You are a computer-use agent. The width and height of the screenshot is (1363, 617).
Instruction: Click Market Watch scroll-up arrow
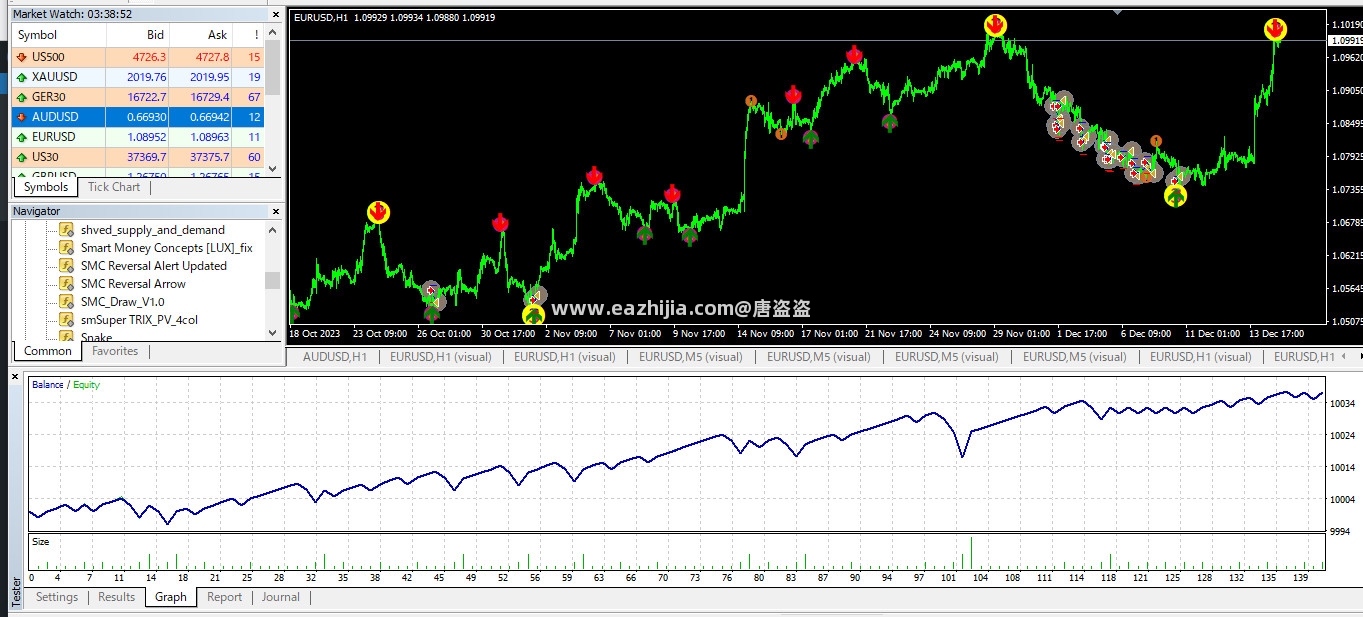tap(273, 34)
